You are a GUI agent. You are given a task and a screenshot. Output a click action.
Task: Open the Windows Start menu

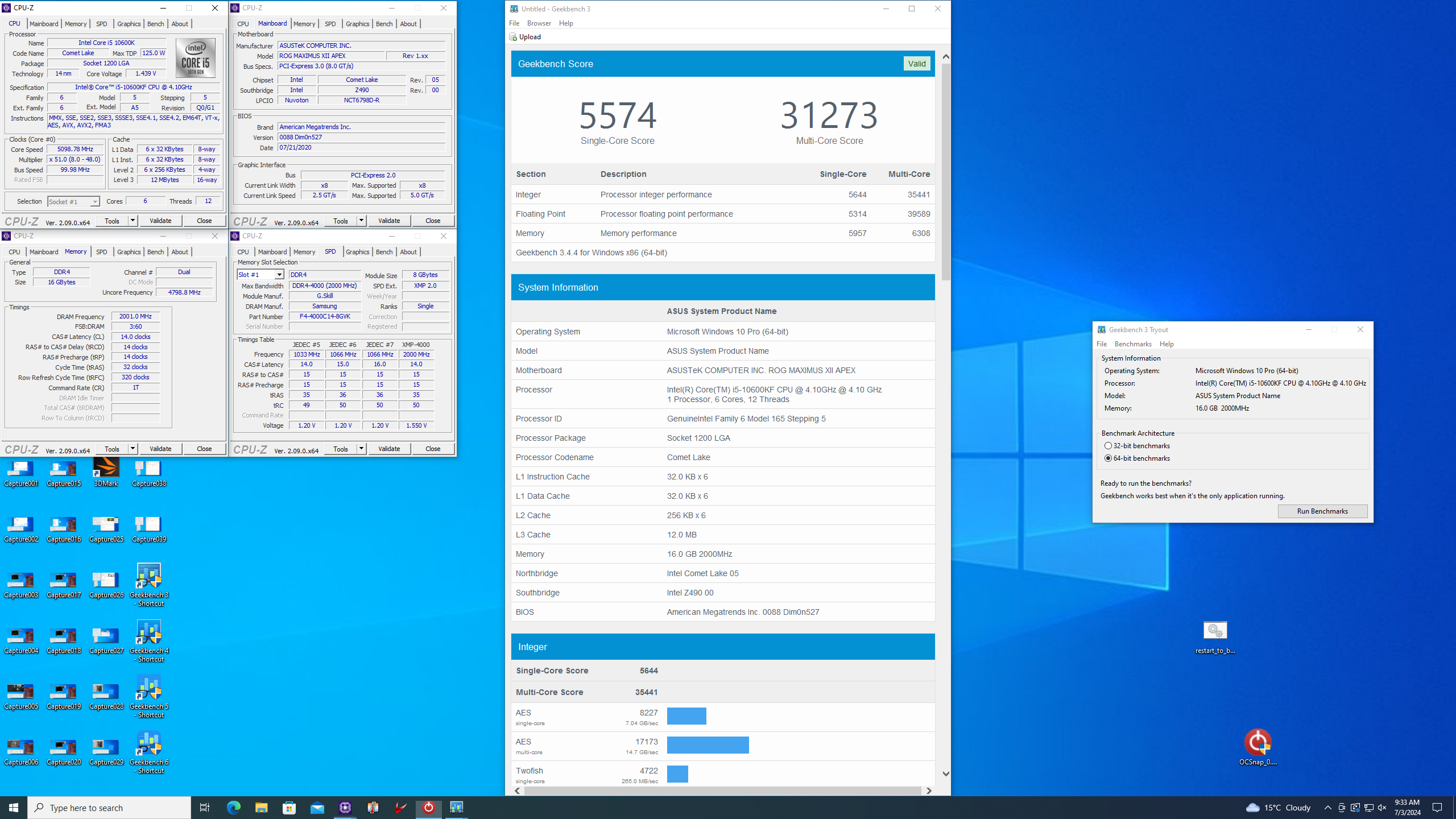tap(14, 807)
